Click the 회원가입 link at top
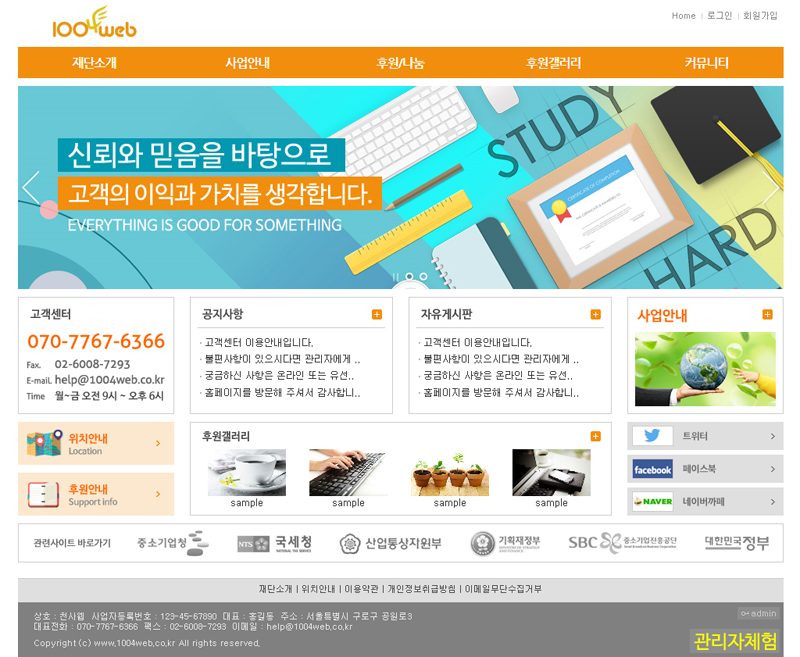Screen dimensions: 800x657 point(760,16)
